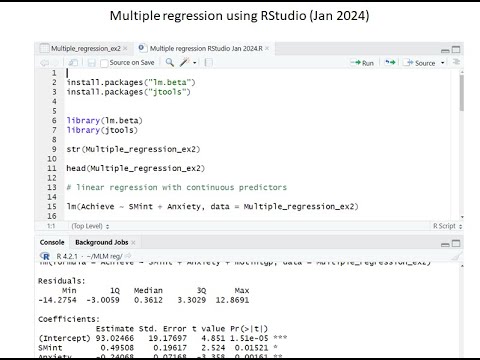Click the Coefficients: heading in console
480x360 pixels.
69,319
